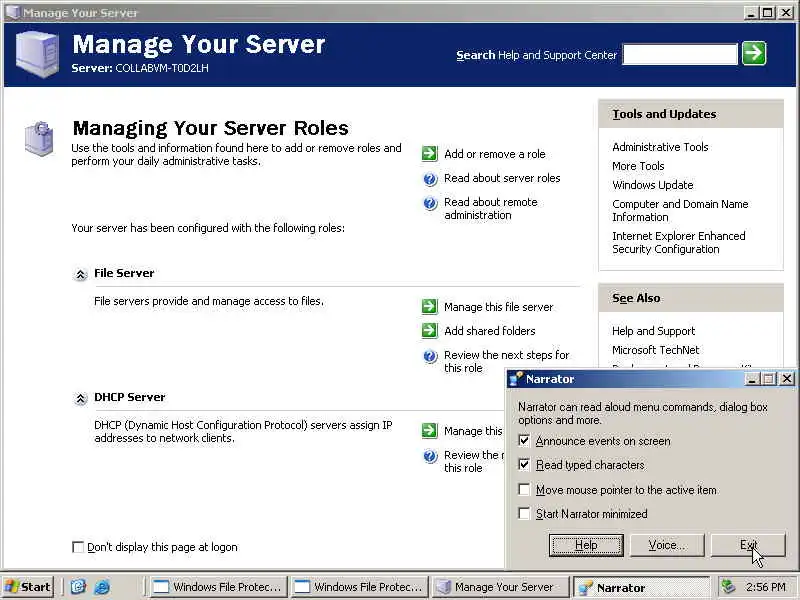Image resolution: width=800 pixels, height=600 pixels.
Task: Open Internet Explorer Enhanced Security Configuration link
Action: (679, 242)
